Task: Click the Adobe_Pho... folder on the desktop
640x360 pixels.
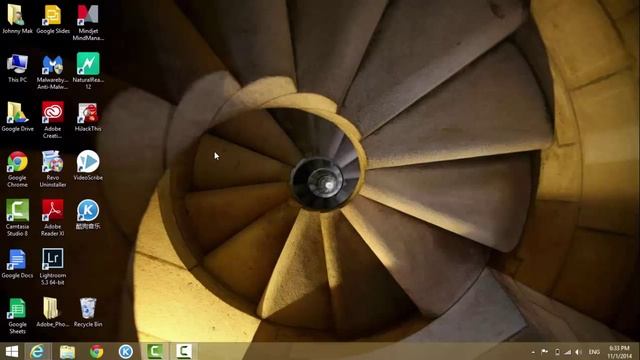Action: [53, 312]
